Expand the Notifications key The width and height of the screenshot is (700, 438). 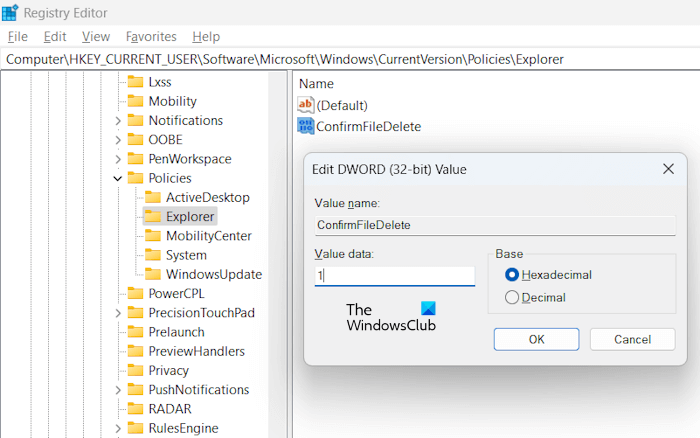pos(118,121)
